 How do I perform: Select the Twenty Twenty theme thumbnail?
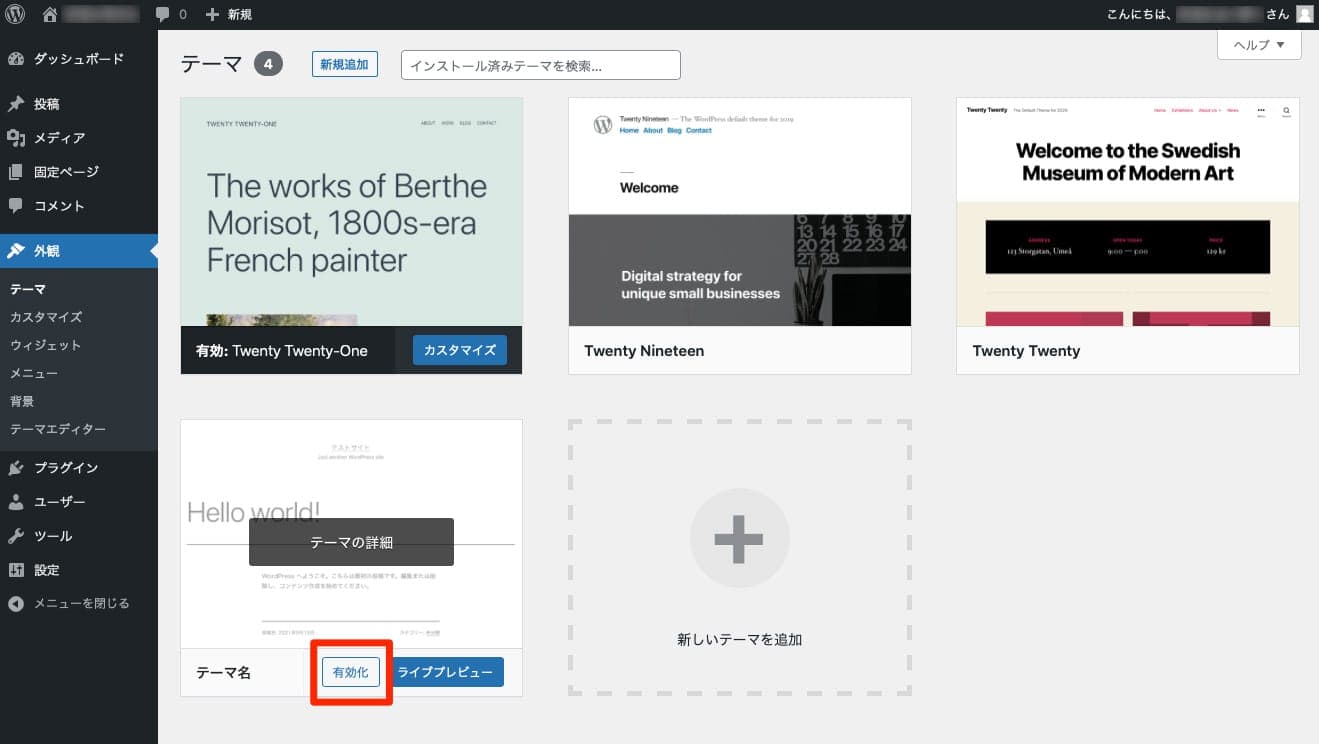1128,212
